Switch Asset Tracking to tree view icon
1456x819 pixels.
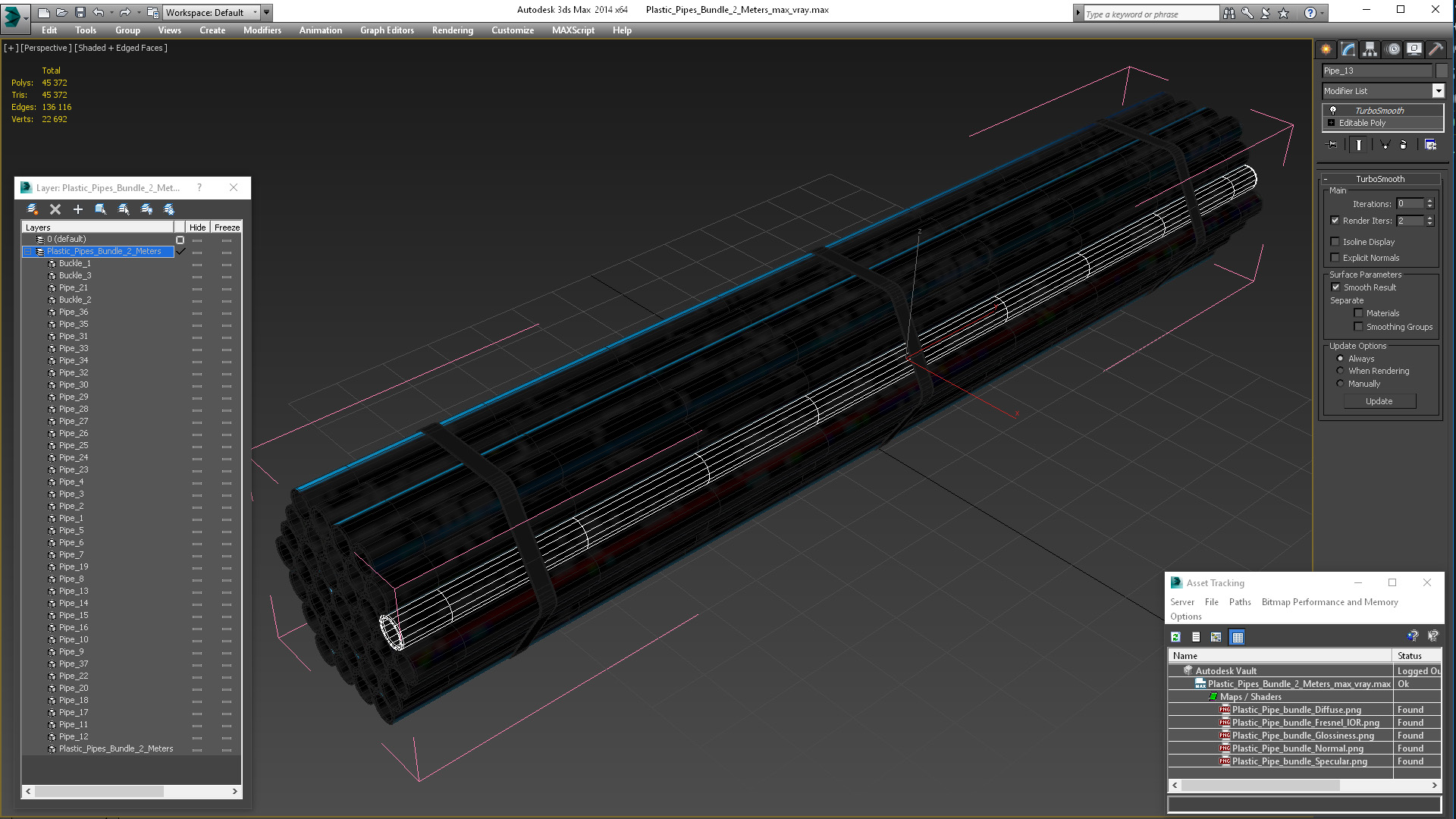click(1216, 637)
